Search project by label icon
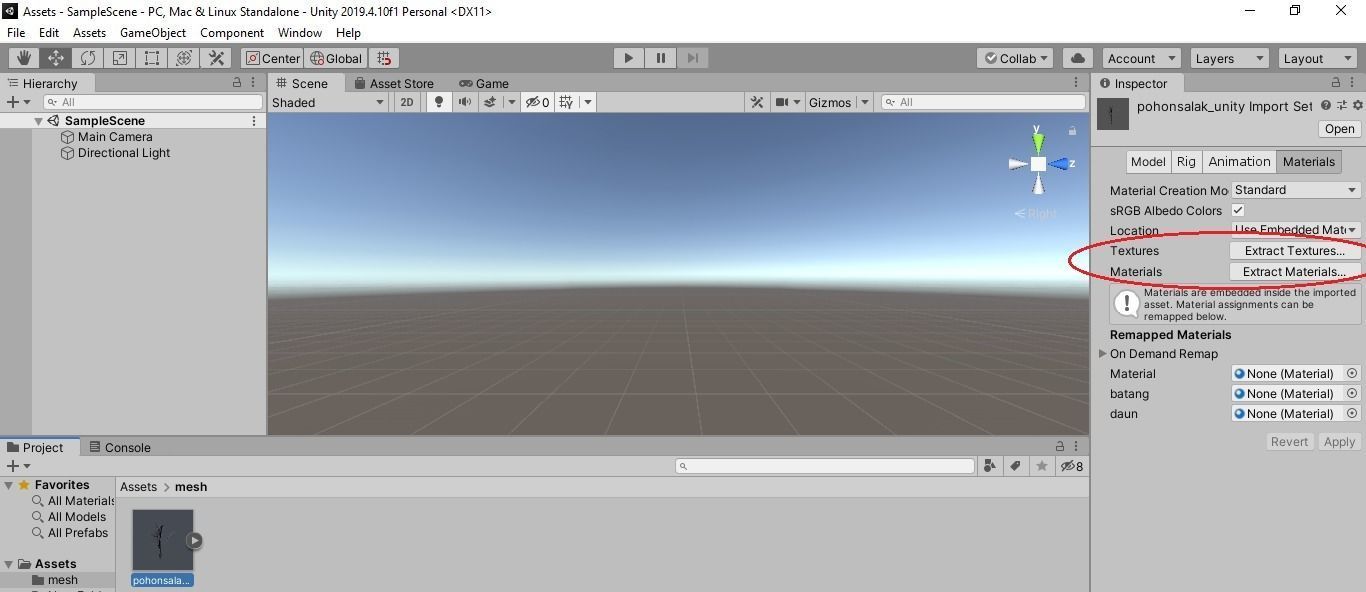Screen dimensions: 1366x592 click(x=1016, y=466)
